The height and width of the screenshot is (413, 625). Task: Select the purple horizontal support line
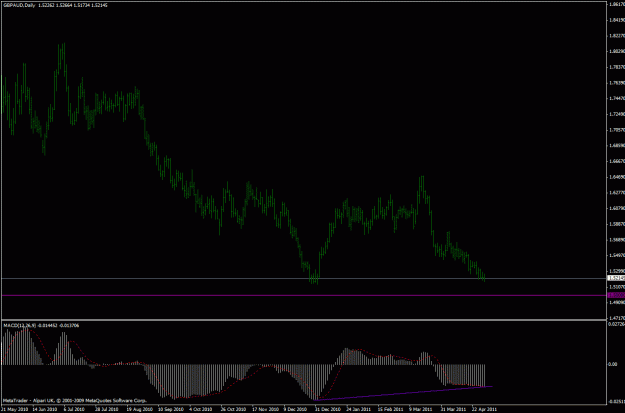click(304, 295)
